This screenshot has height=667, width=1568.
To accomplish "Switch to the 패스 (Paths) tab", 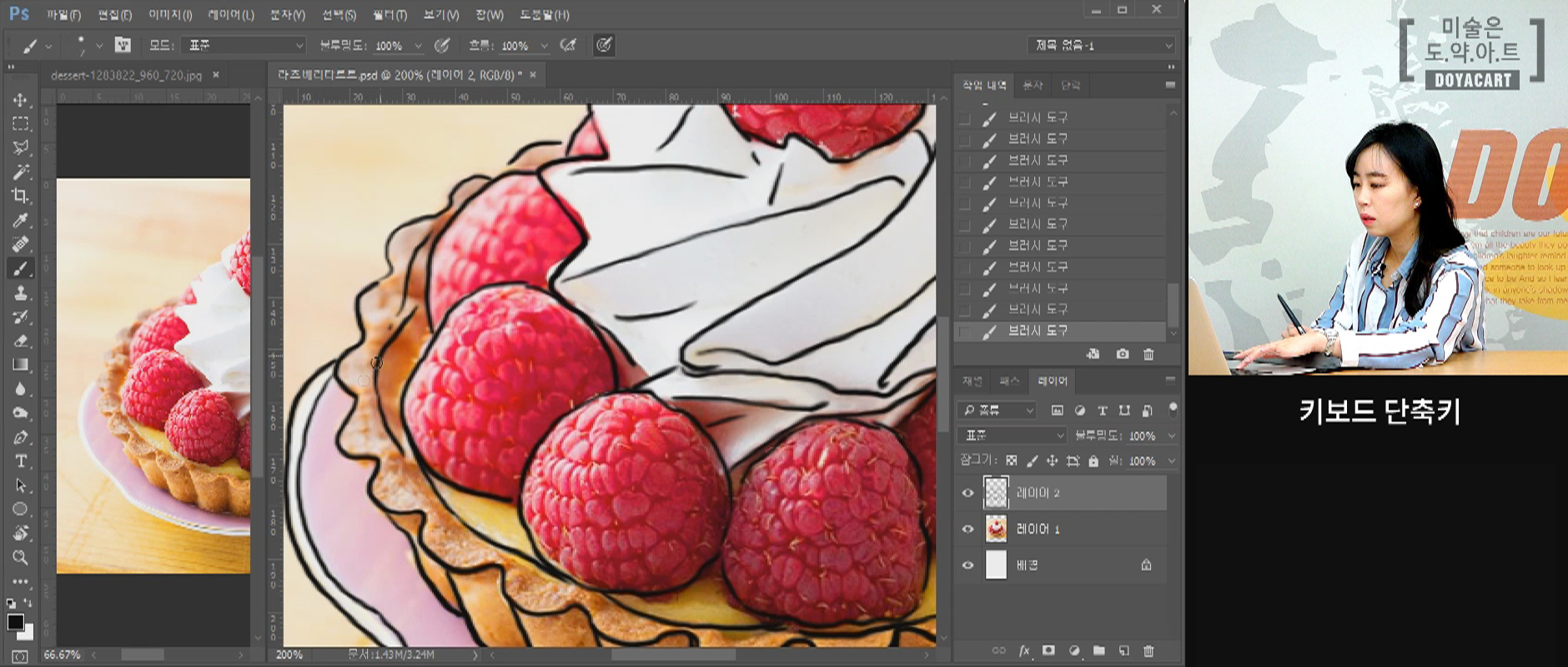I will click(x=1009, y=381).
